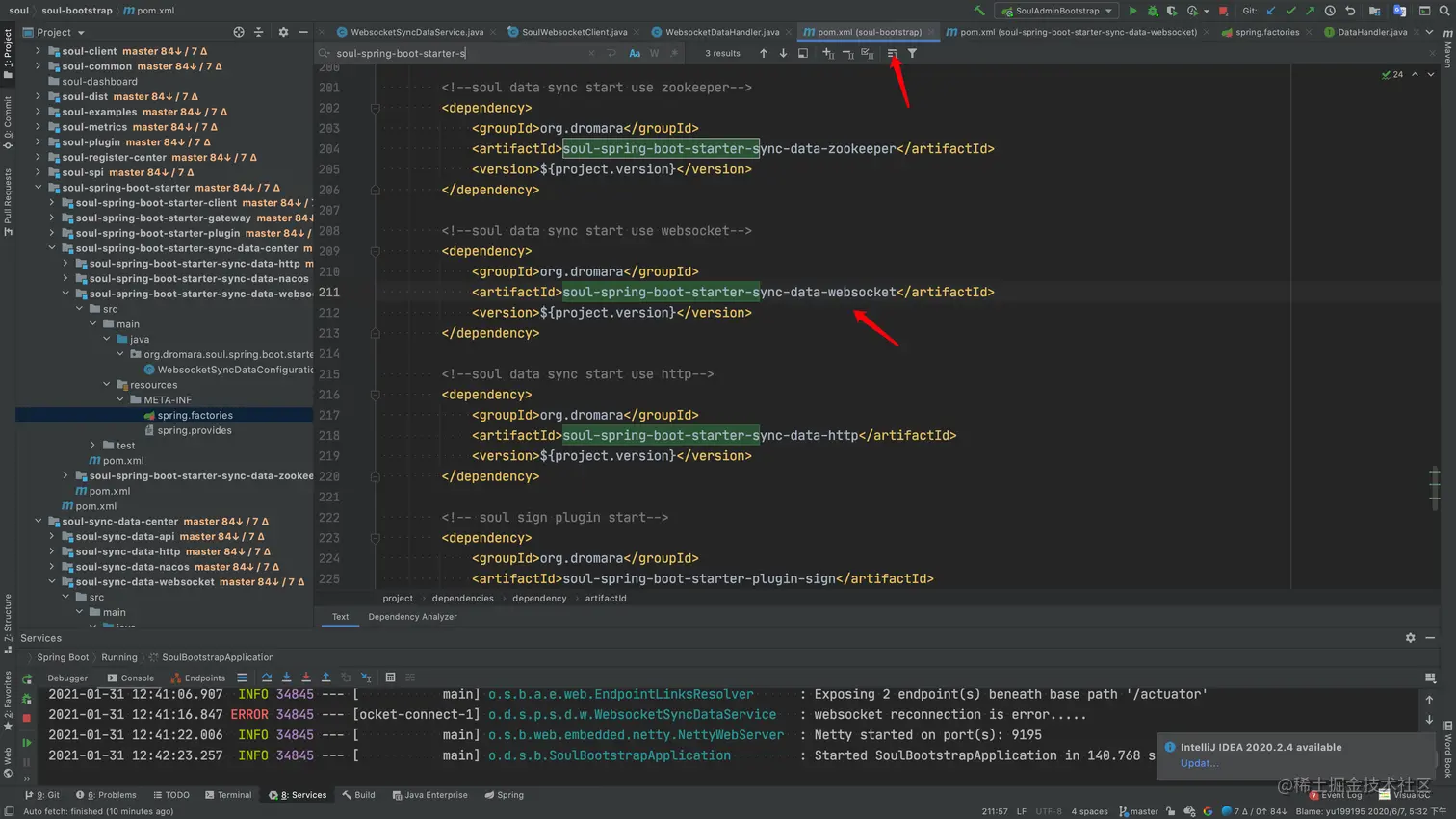Open Project panel settings gear
The image size is (1456, 819).
pyautogui.click(x=283, y=32)
